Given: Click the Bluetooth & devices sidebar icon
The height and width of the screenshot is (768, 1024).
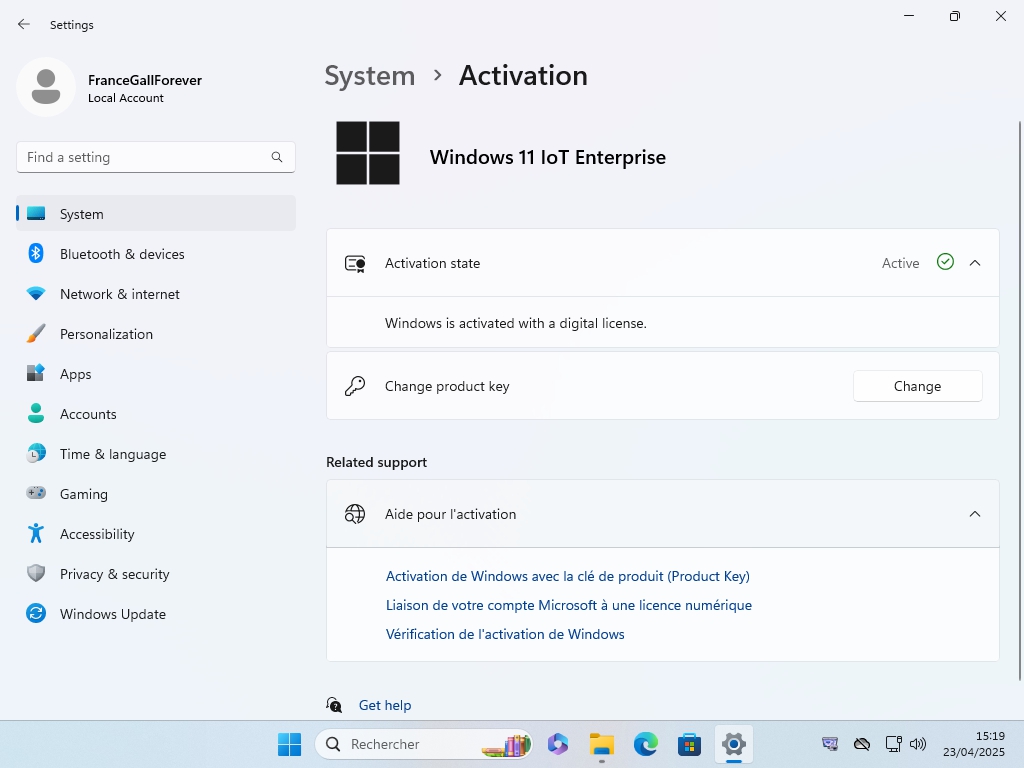Looking at the screenshot, I should (36, 254).
